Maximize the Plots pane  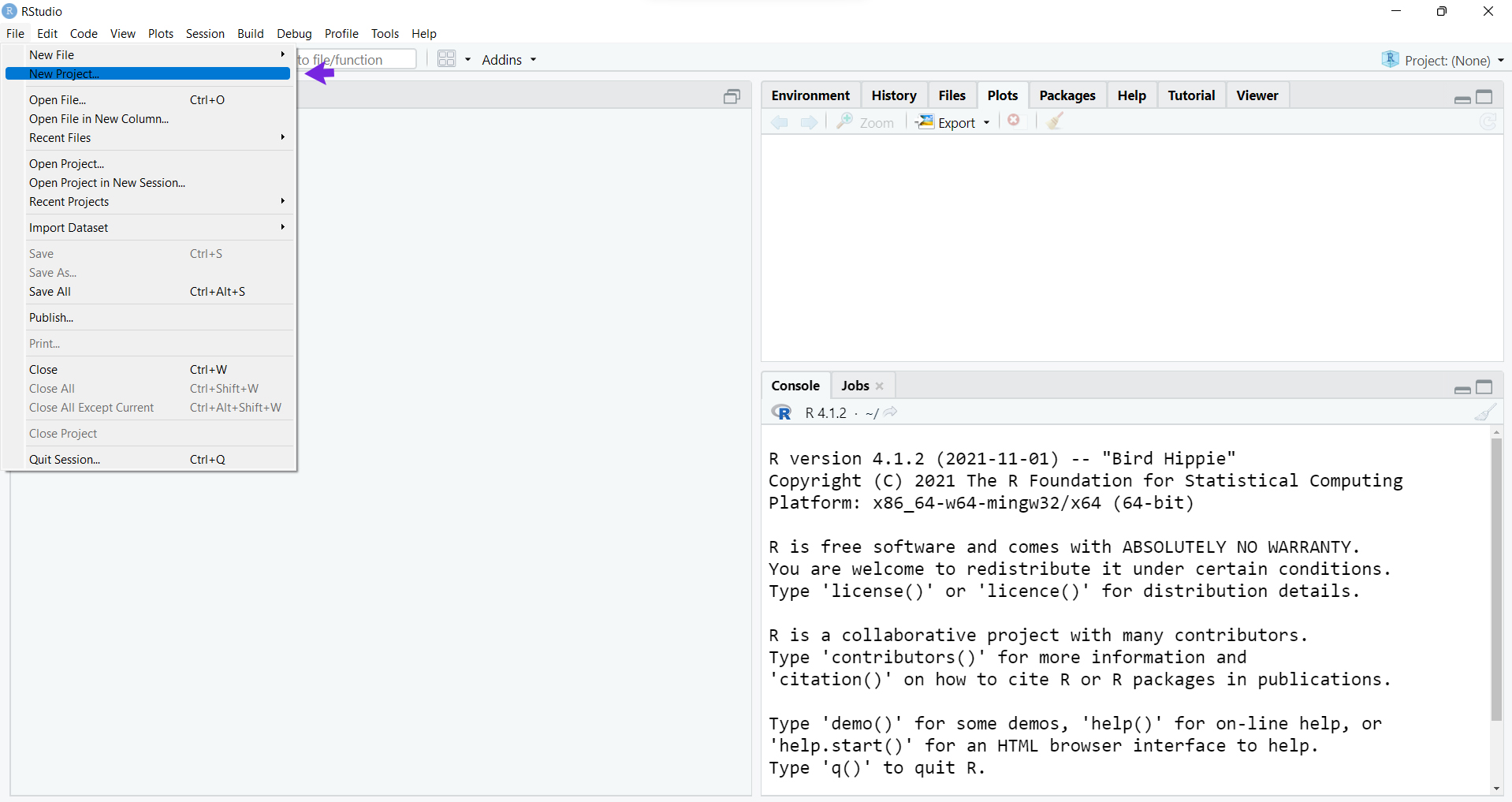point(1484,96)
